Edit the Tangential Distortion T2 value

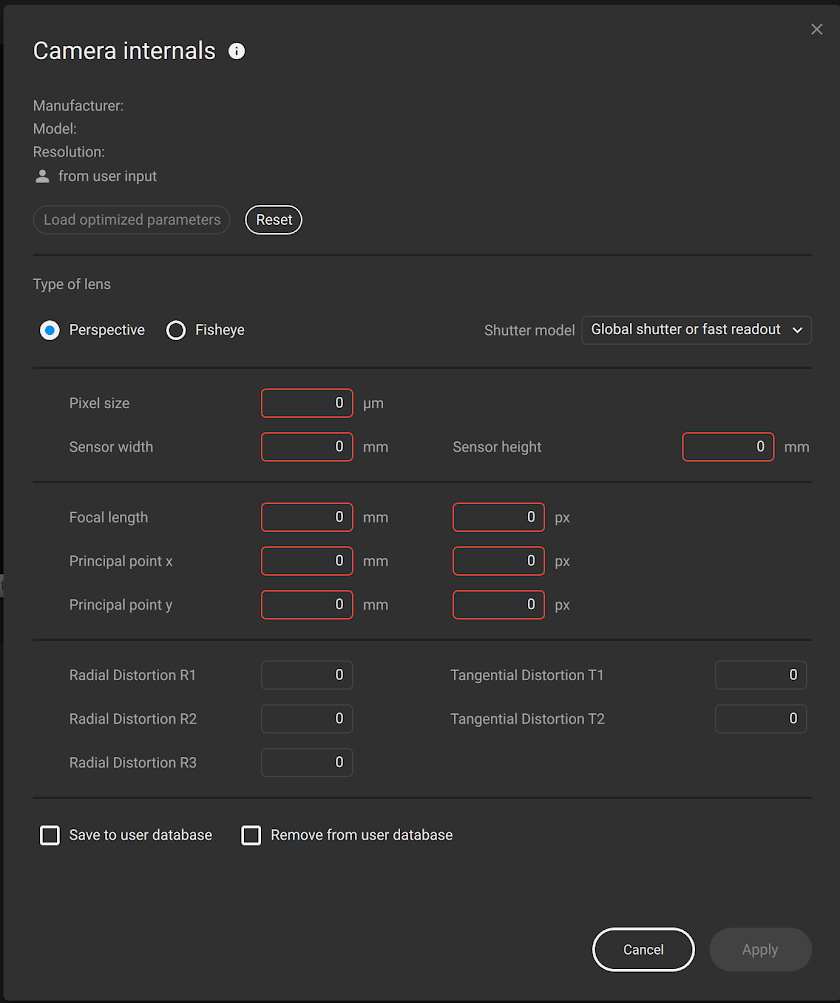761,719
